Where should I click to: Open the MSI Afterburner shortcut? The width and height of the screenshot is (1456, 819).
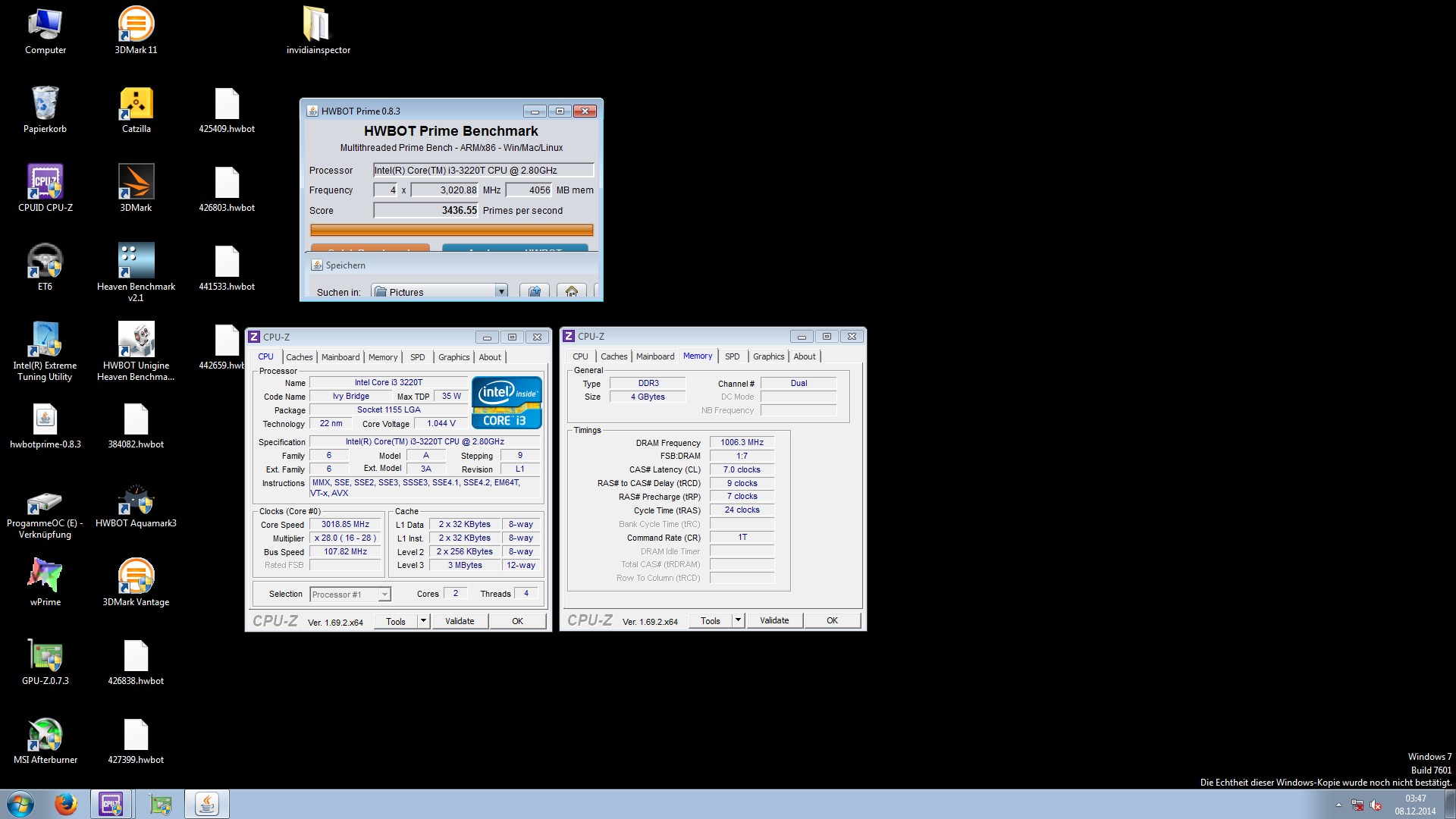coord(45,740)
